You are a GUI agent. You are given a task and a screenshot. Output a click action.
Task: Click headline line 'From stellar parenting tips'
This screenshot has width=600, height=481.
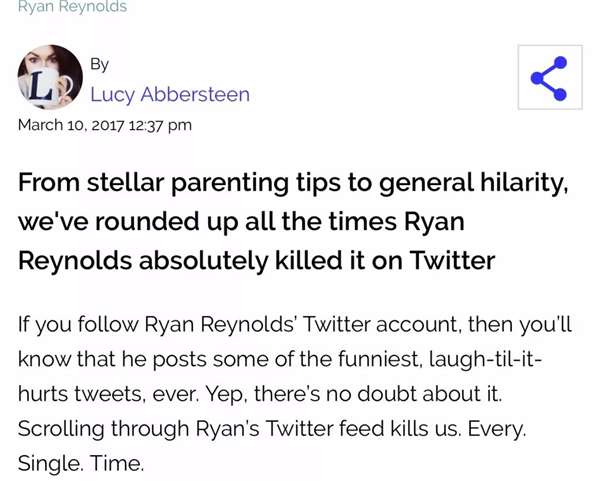click(293, 183)
